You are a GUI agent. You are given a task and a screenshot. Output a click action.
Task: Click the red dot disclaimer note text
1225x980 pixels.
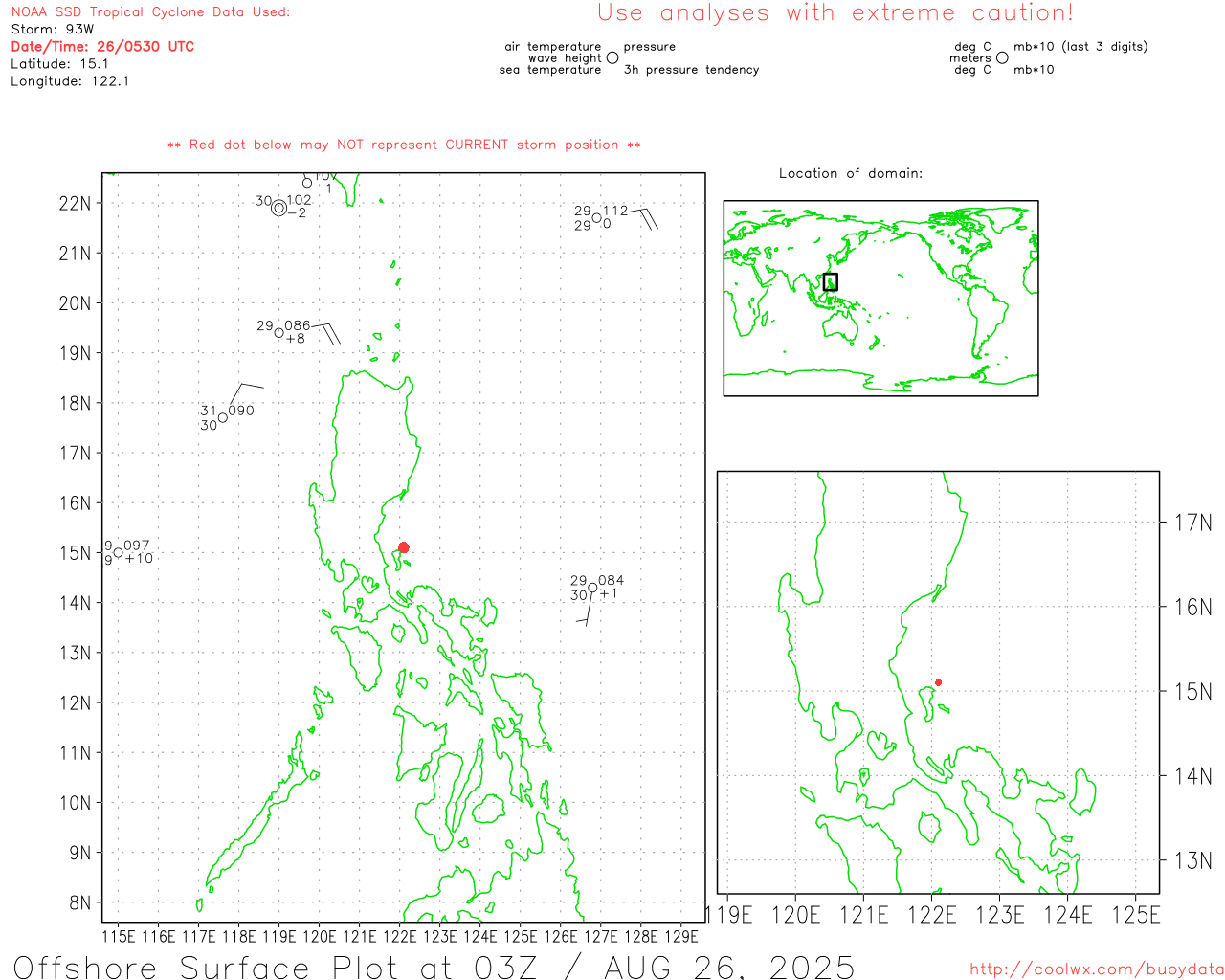click(x=404, y=145)
